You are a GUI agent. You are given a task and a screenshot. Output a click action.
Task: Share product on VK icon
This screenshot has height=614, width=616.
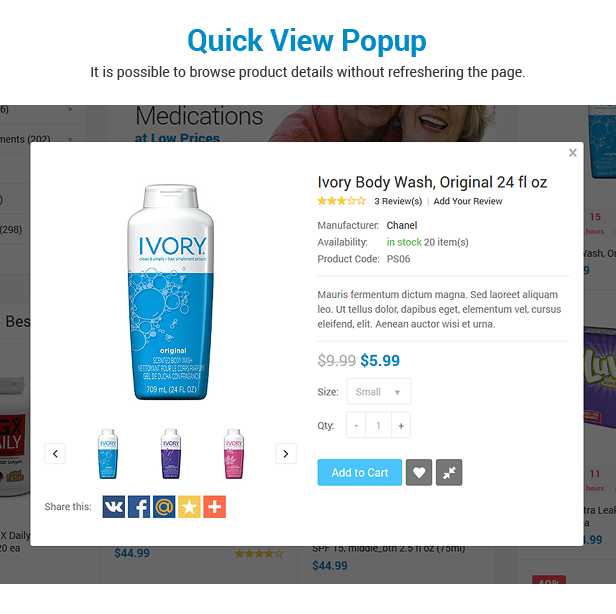pyautogui.click(x=114, y=506)
